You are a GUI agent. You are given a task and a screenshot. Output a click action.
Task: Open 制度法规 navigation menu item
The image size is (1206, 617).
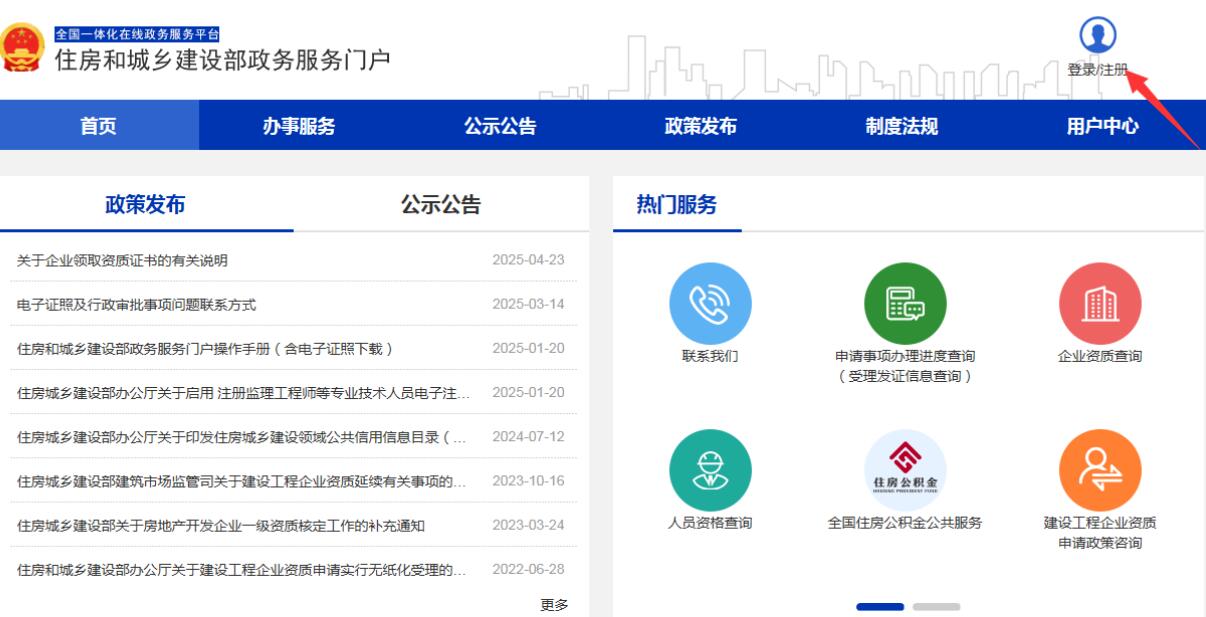coord(901,126)
